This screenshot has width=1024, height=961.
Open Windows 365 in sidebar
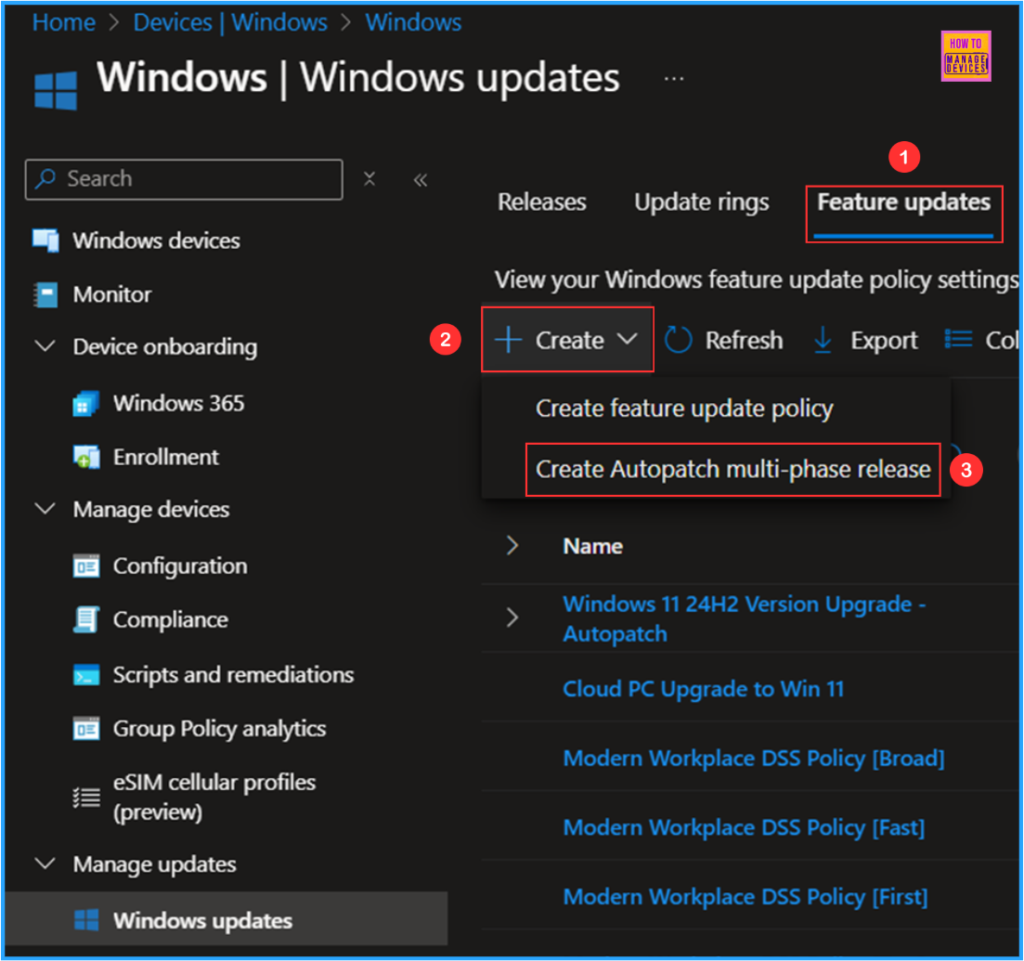(x=178, y=403)
